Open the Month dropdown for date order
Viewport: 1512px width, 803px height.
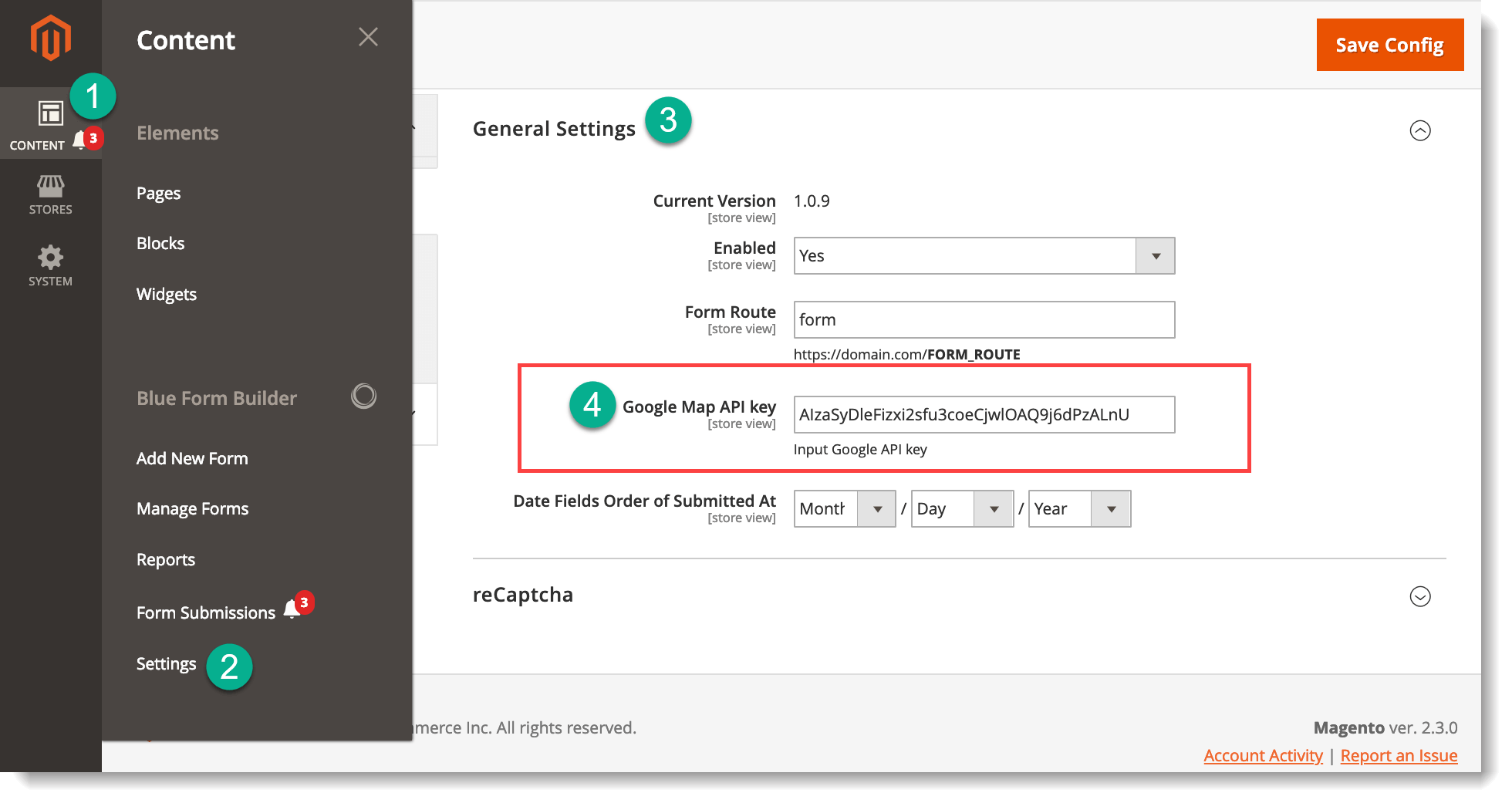point(844,509)
